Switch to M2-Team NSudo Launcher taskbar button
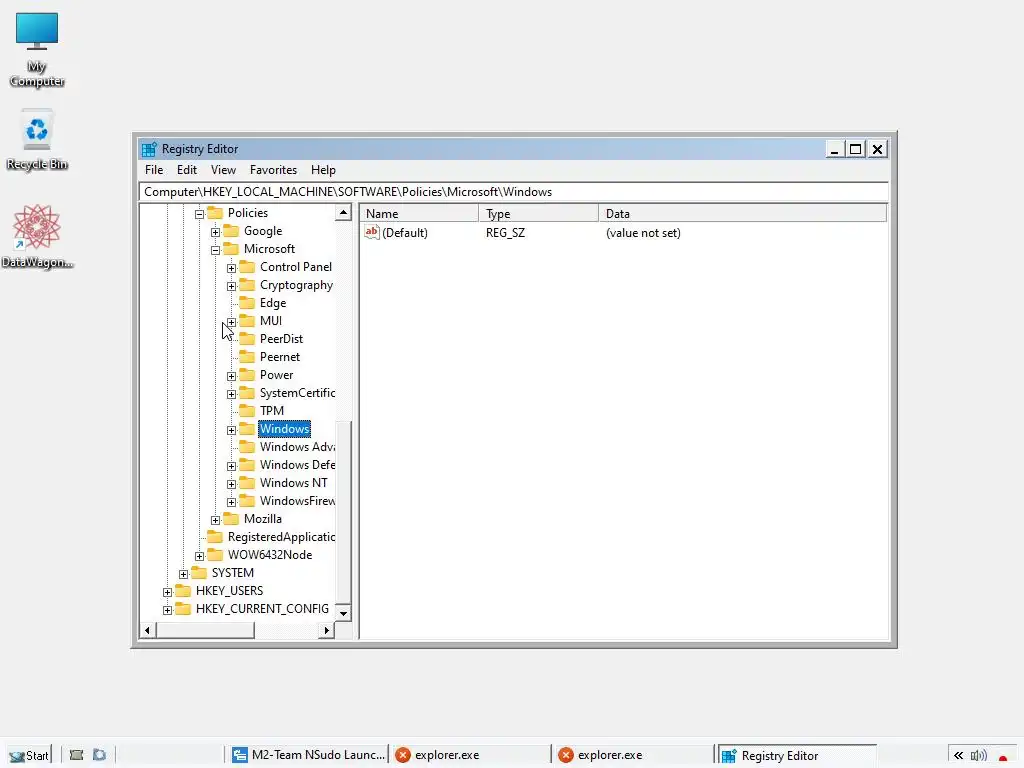Screen dimensions: 1024x768 click(308, 755)
